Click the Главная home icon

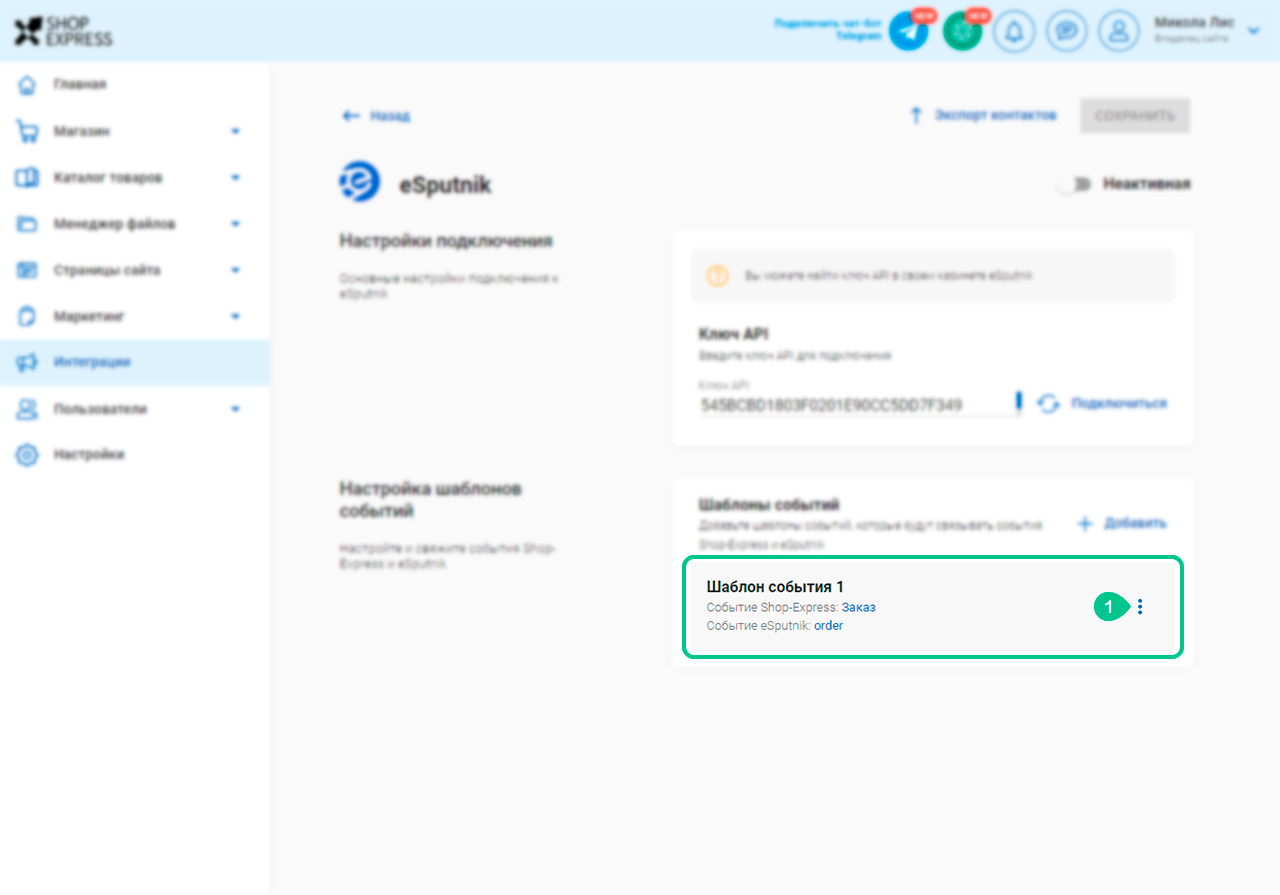(27, 85)
